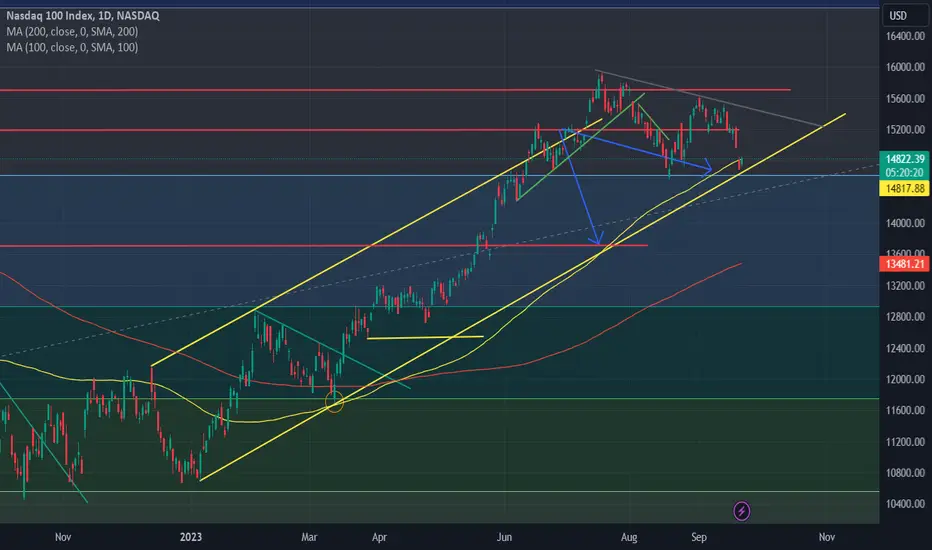Image resolution: width=932 pixels, height=550 pixels.
Task: Click the 15200.00 price axis label
Action: 905,130
